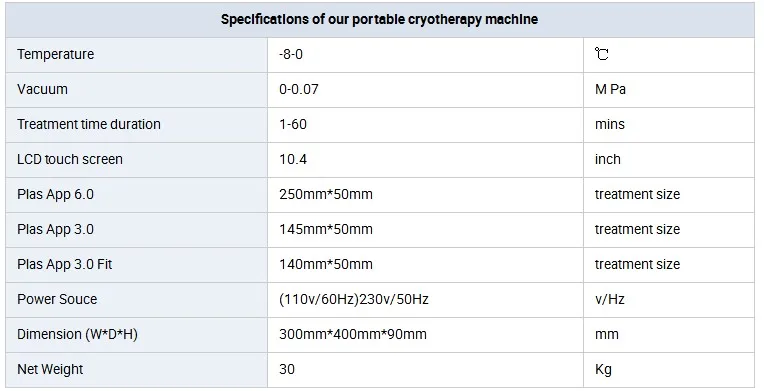Viewport: 764px width, 391px height.
Task: Click the table header about cryotherapy machine specifications
Action: (379, 20)
